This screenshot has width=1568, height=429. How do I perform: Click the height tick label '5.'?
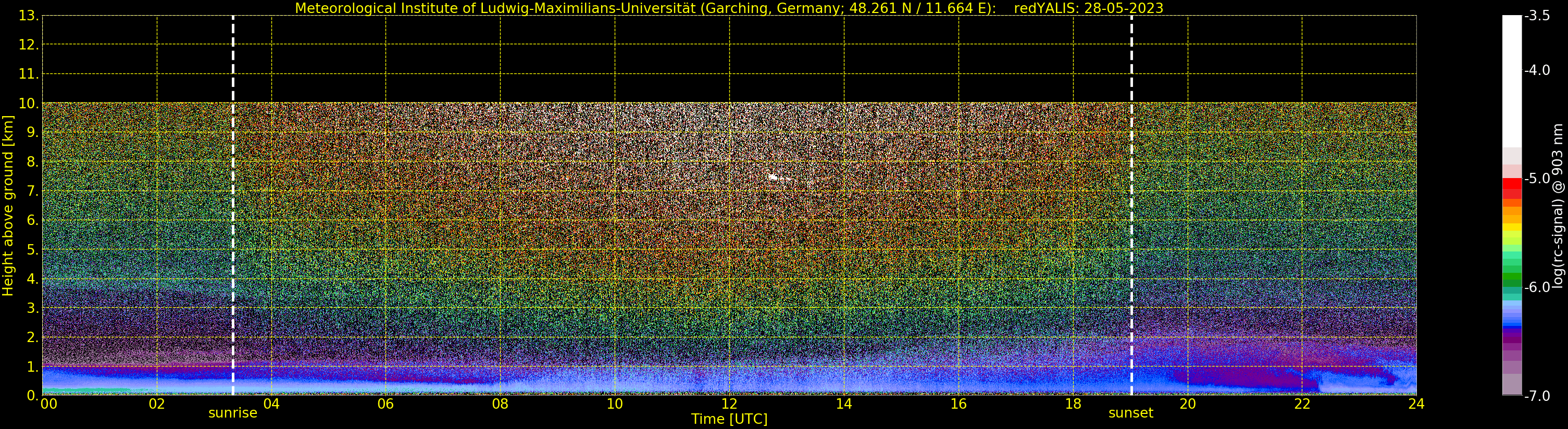click(x=33, y=249)
